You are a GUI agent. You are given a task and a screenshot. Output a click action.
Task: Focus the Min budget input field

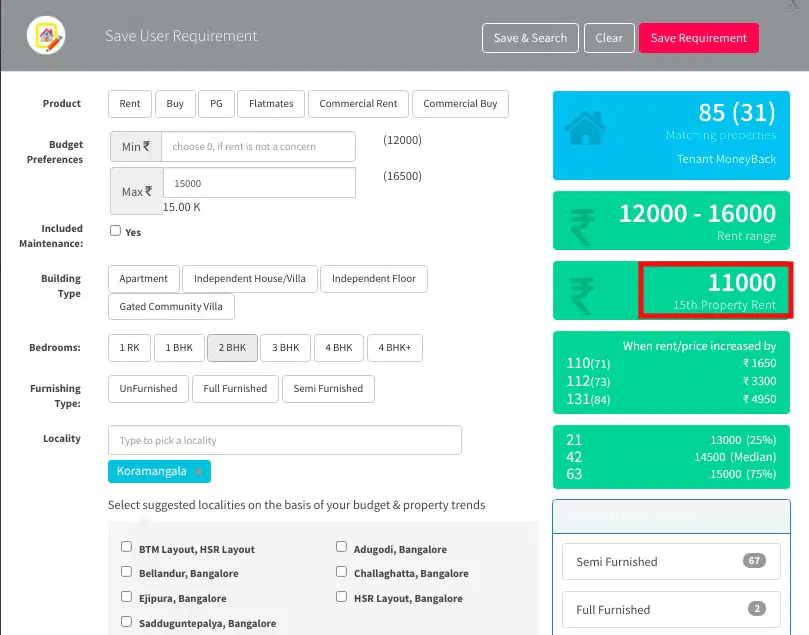258,146
